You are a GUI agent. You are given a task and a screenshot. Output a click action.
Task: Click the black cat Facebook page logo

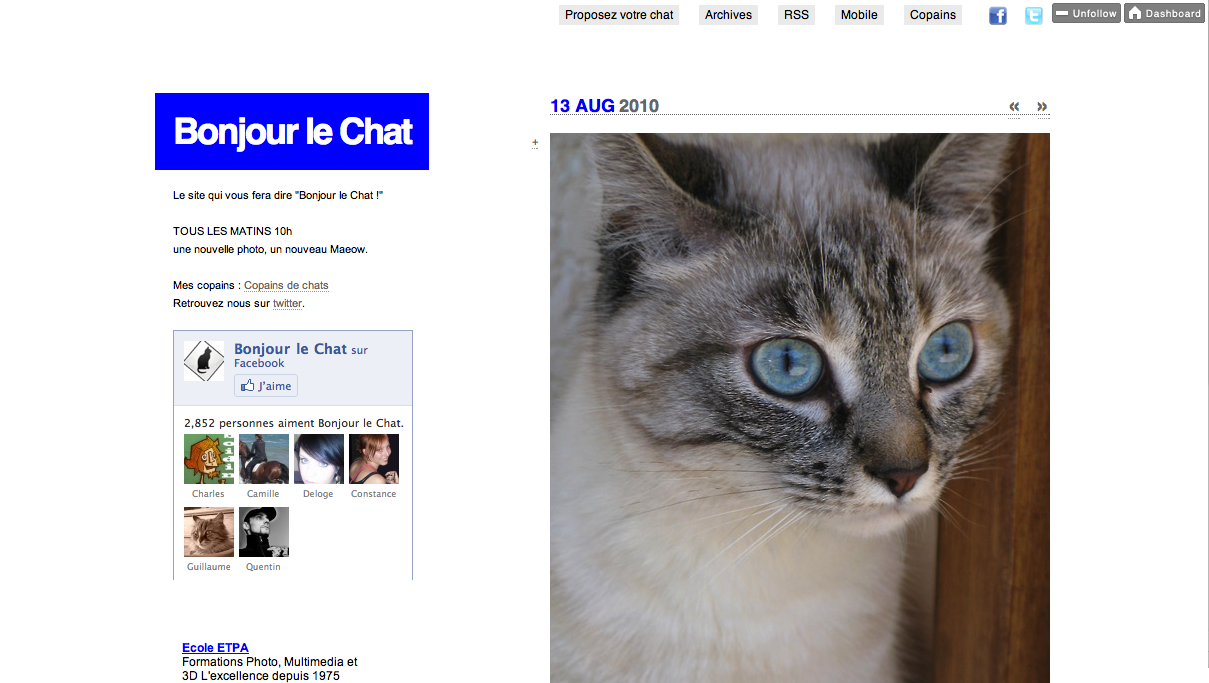pyautogui.click(x=204, y=361)
